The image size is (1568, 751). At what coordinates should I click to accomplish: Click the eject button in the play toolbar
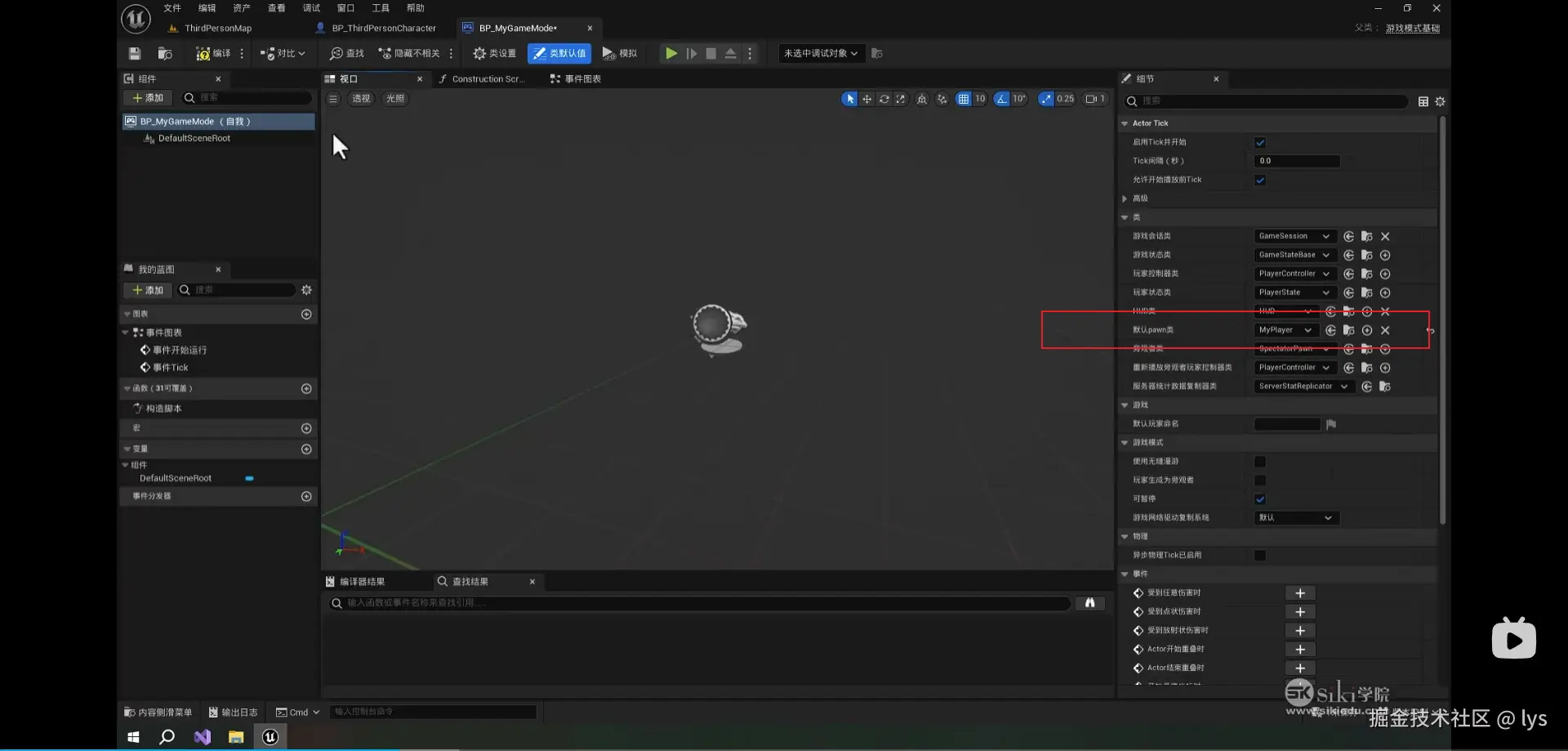pyautogui.click(x=731, y=53)
